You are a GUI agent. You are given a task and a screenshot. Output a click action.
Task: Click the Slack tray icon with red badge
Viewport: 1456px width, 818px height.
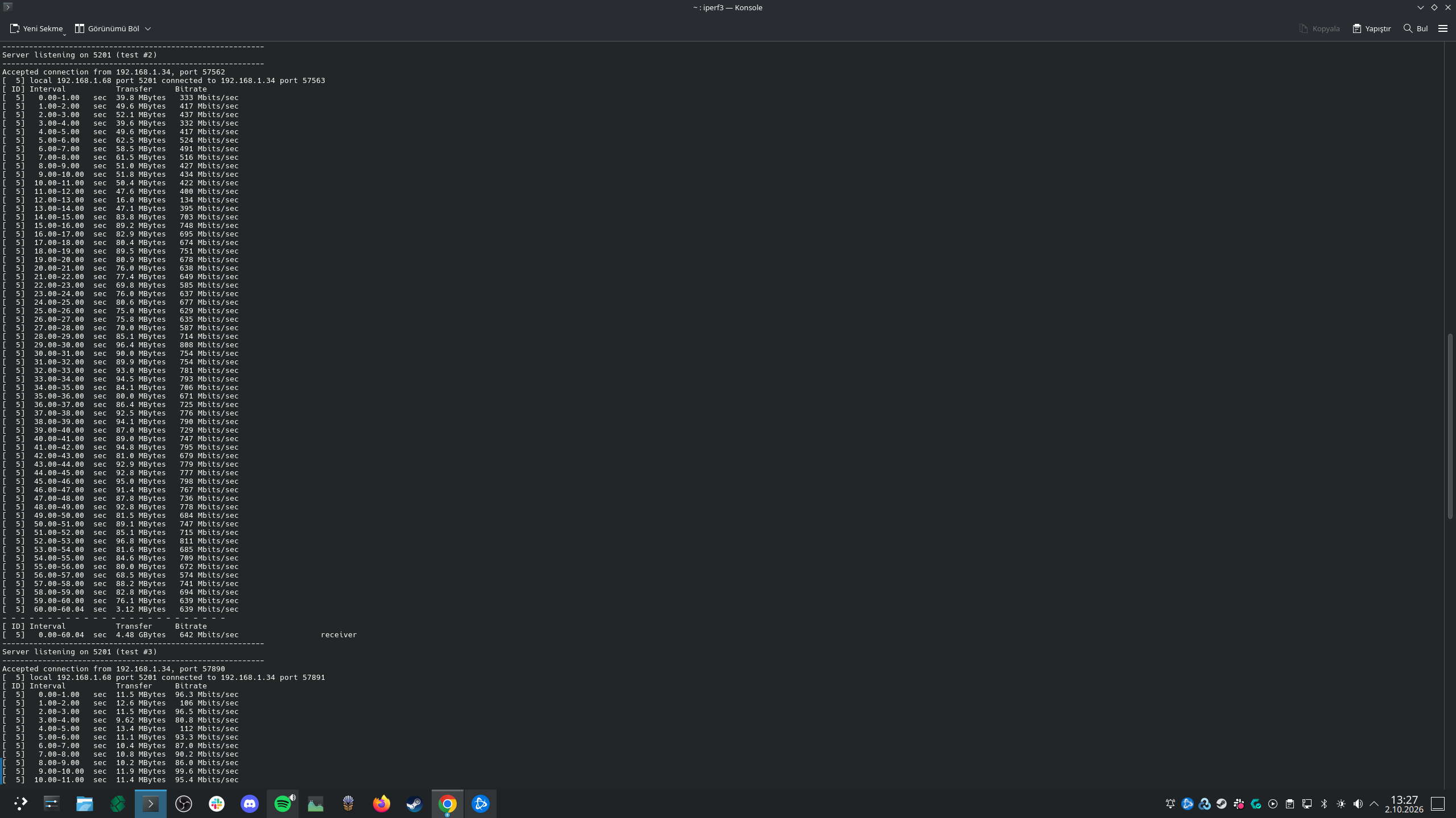[x=1239, y=804]
